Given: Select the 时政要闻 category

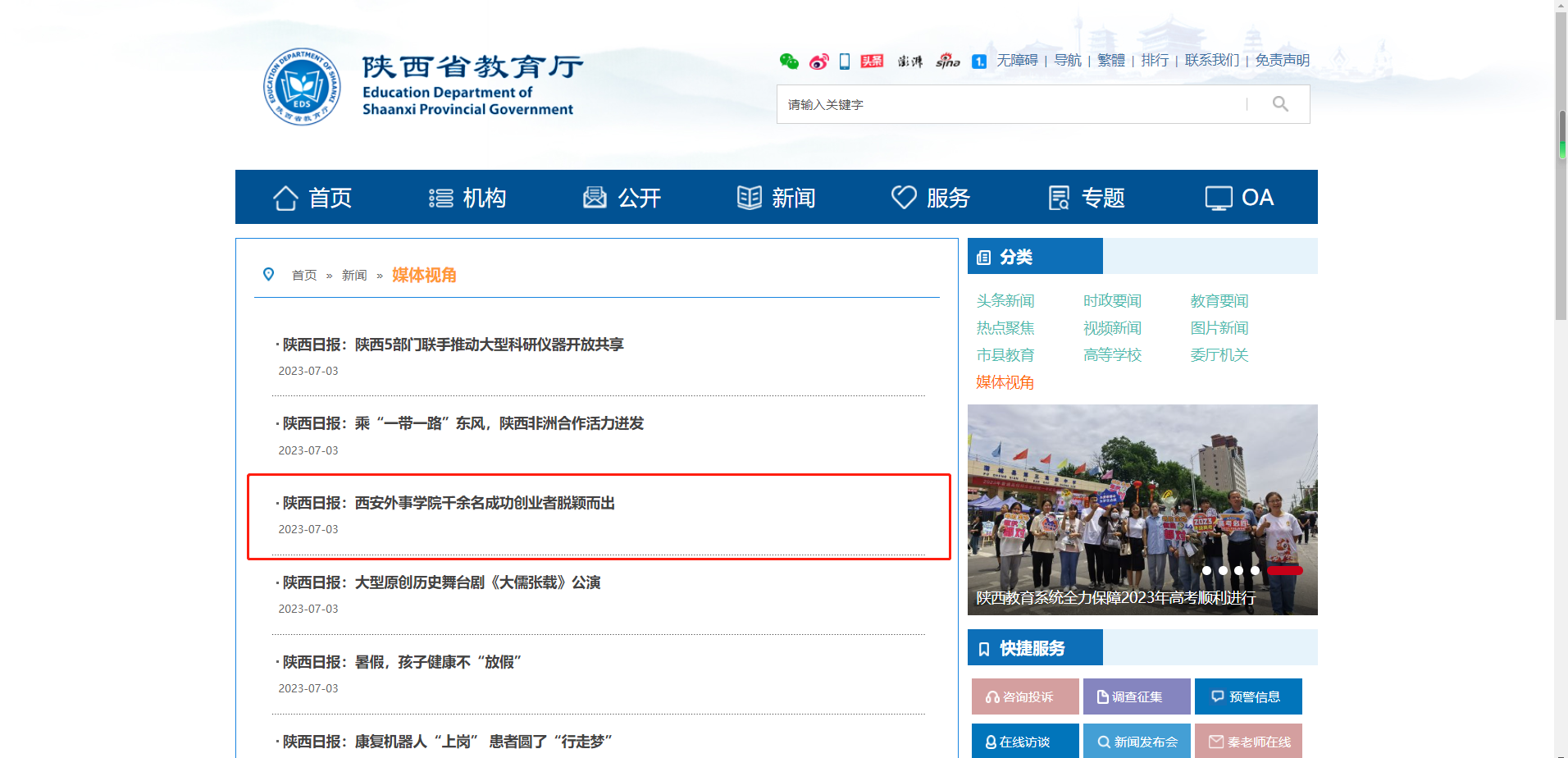Looking at the screenshot, I should tap(1112, 301).
